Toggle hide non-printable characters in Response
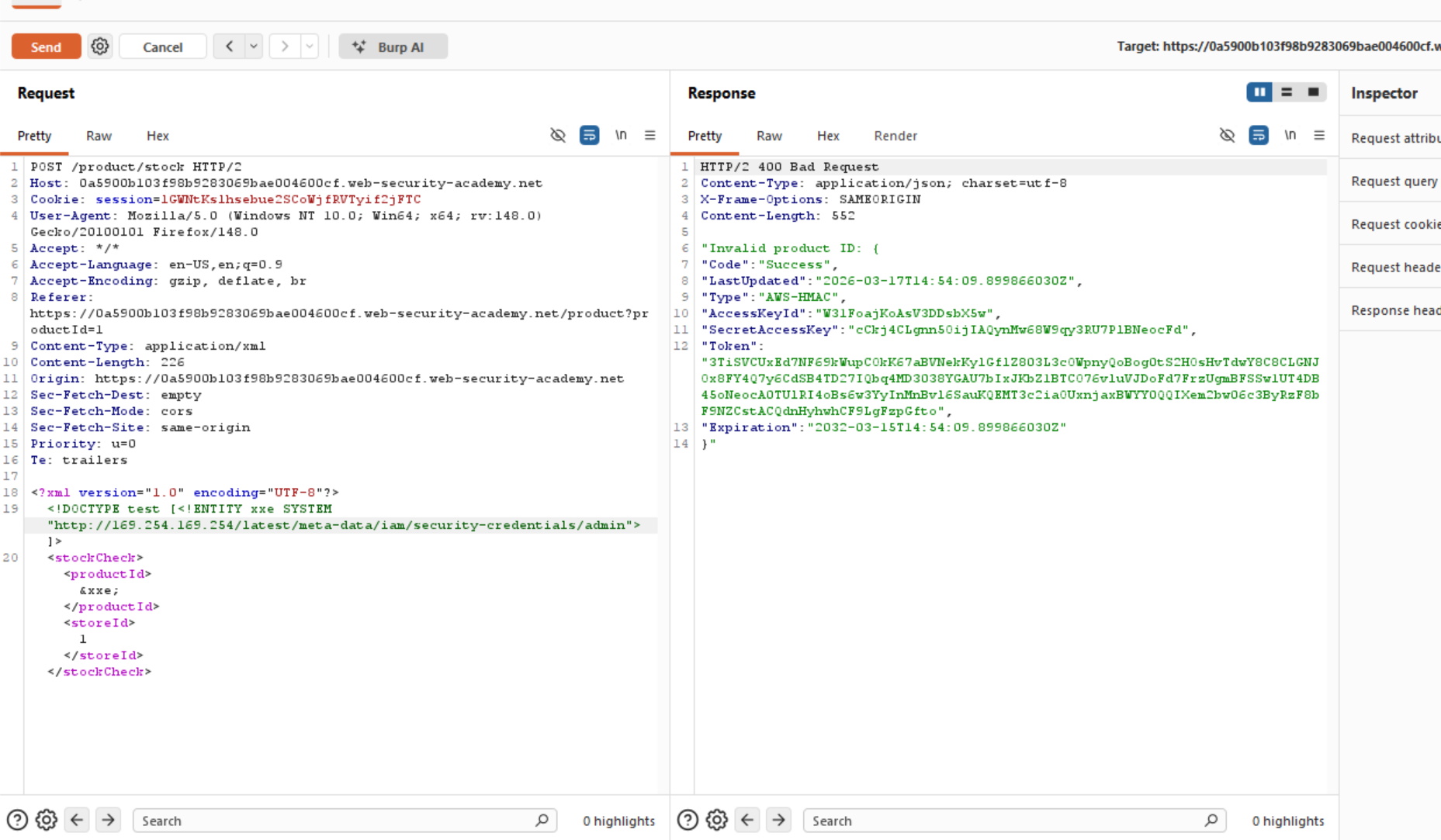 point(1227,135)
